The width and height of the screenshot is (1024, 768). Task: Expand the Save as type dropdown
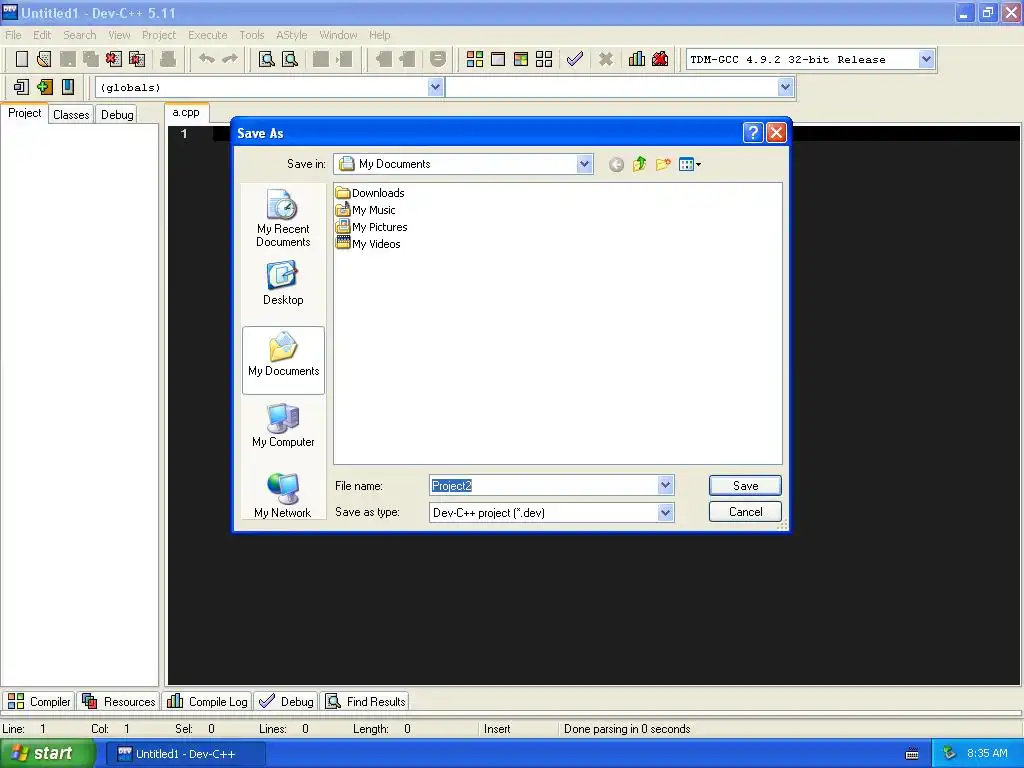point(665,513)
